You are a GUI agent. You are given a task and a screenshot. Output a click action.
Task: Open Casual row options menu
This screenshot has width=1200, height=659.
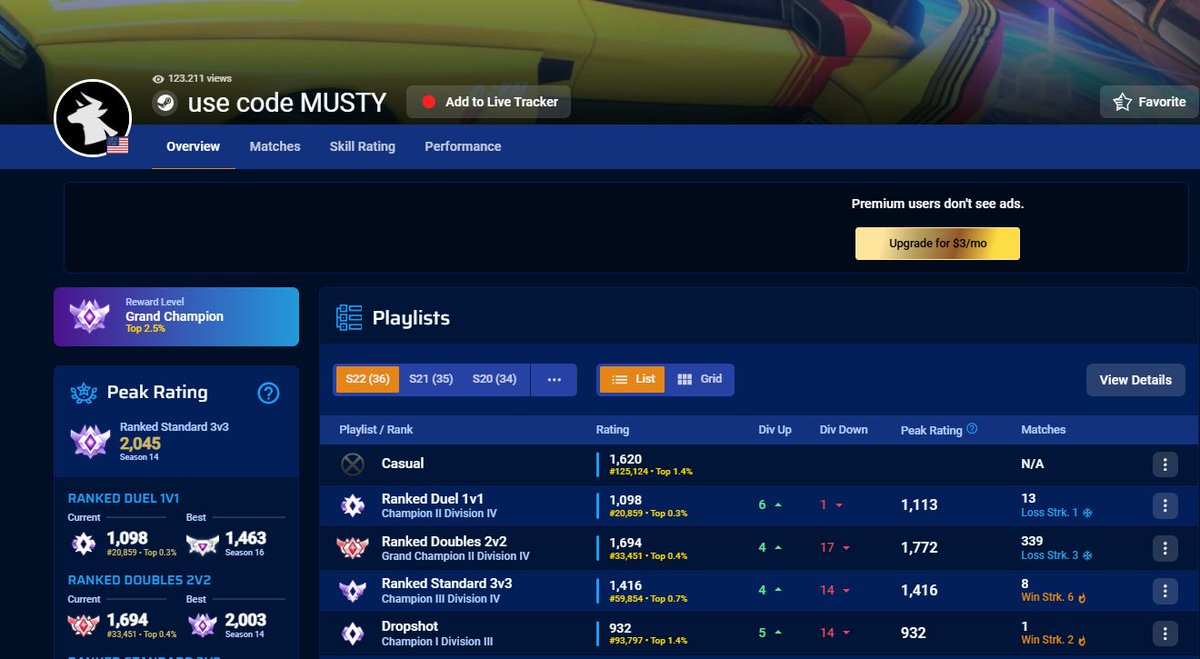[1165, 464]
